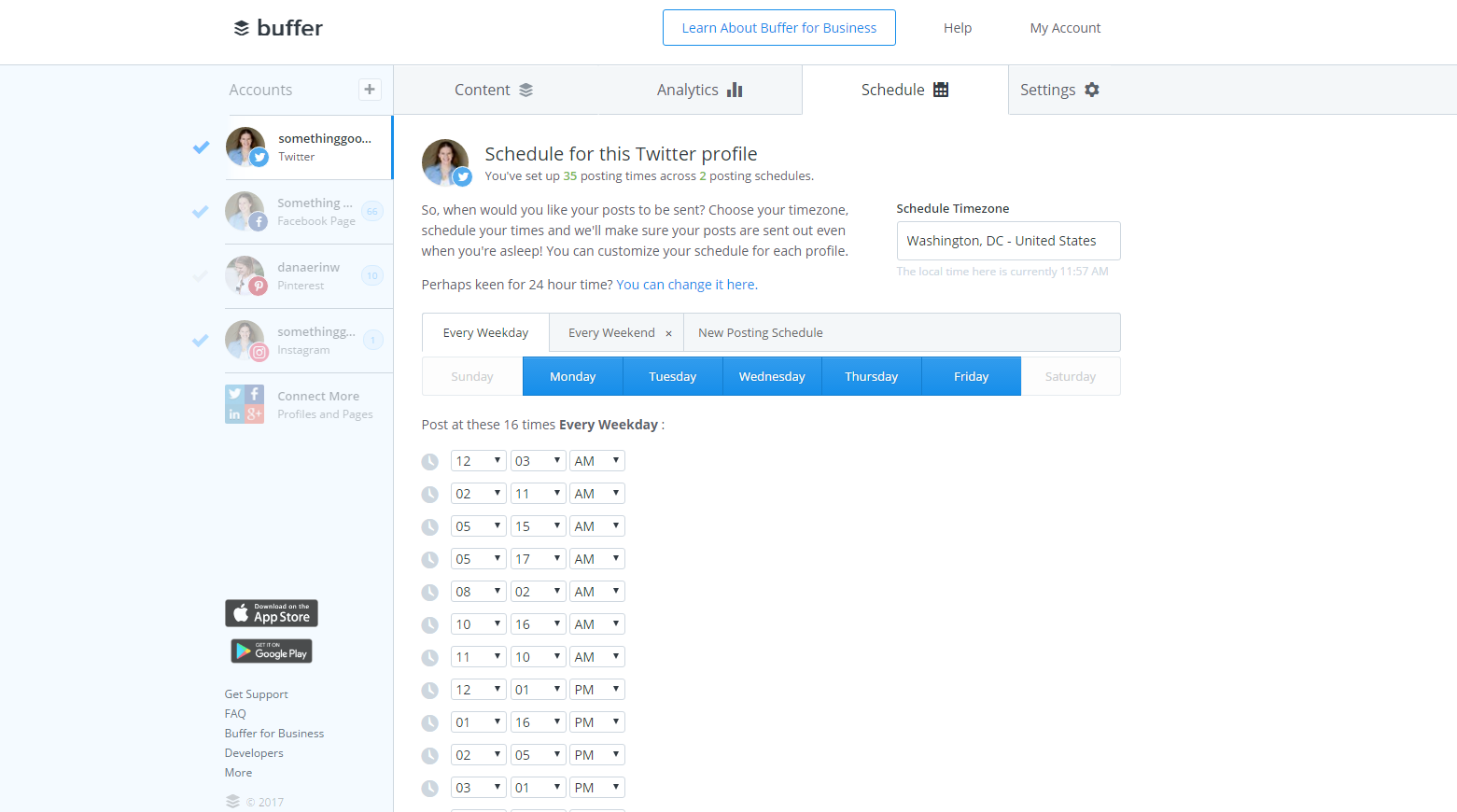
Task: Toggle Wednesday posting day off
Action: 772,376
